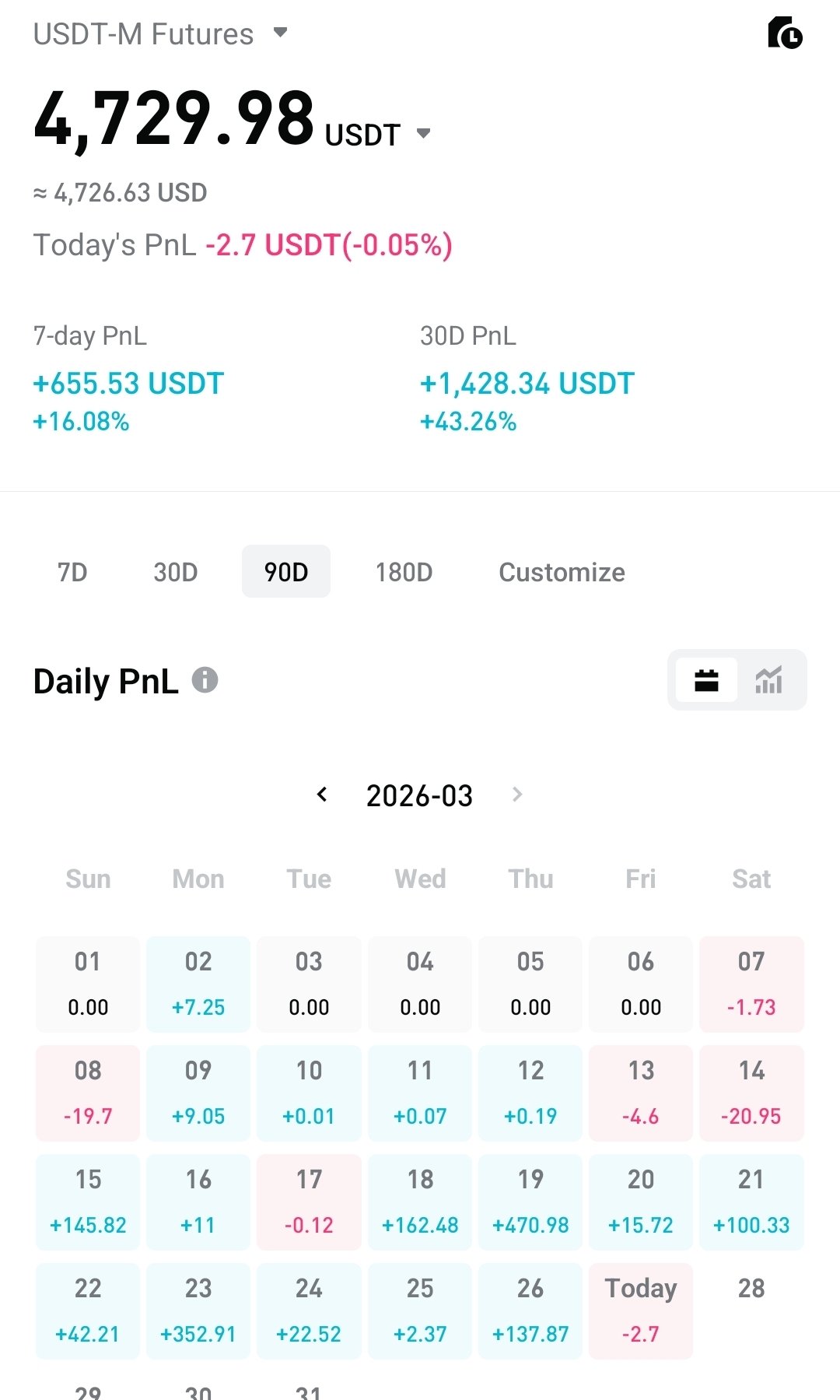Open the 2026-03 month selector
This screenshot has width=840, height=1400.
[419, 795]
